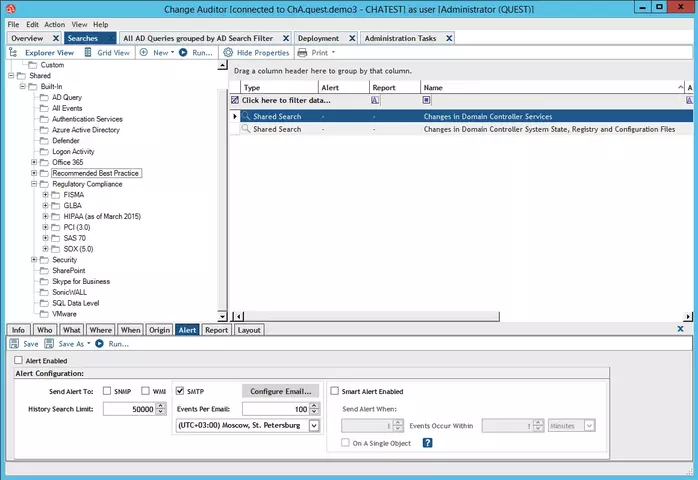Click the Configure Email button
The width and height of the screenshot is (698, 480).
(x=280, y=391)
